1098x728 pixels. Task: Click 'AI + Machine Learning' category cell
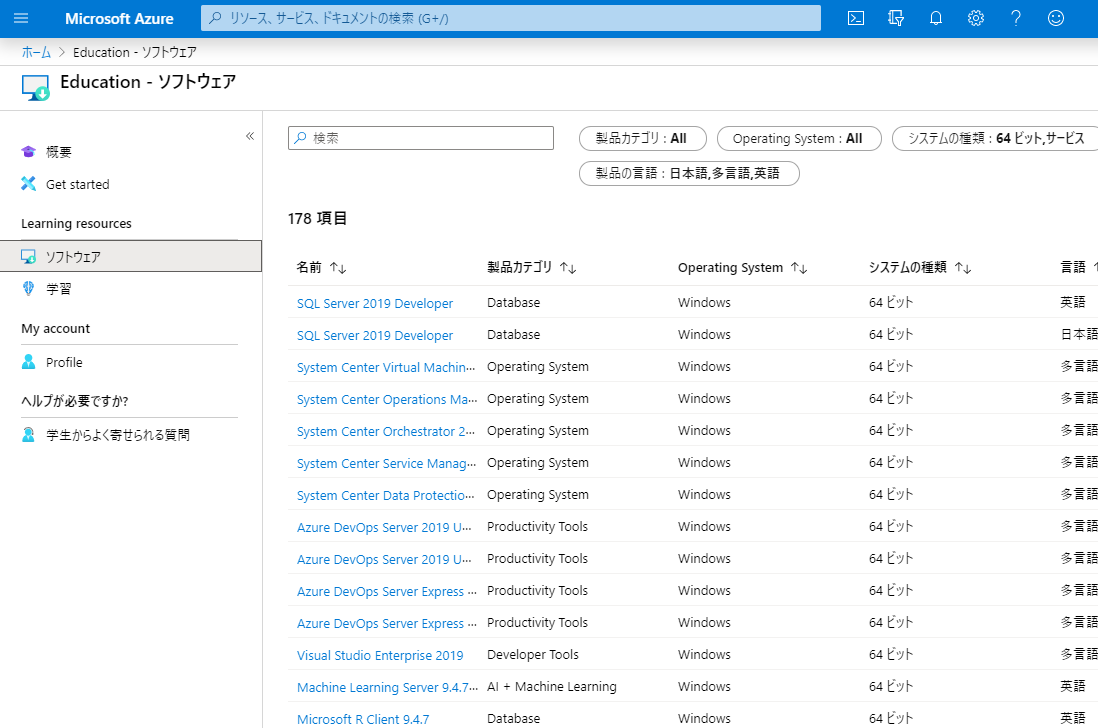tap(552, 687)
